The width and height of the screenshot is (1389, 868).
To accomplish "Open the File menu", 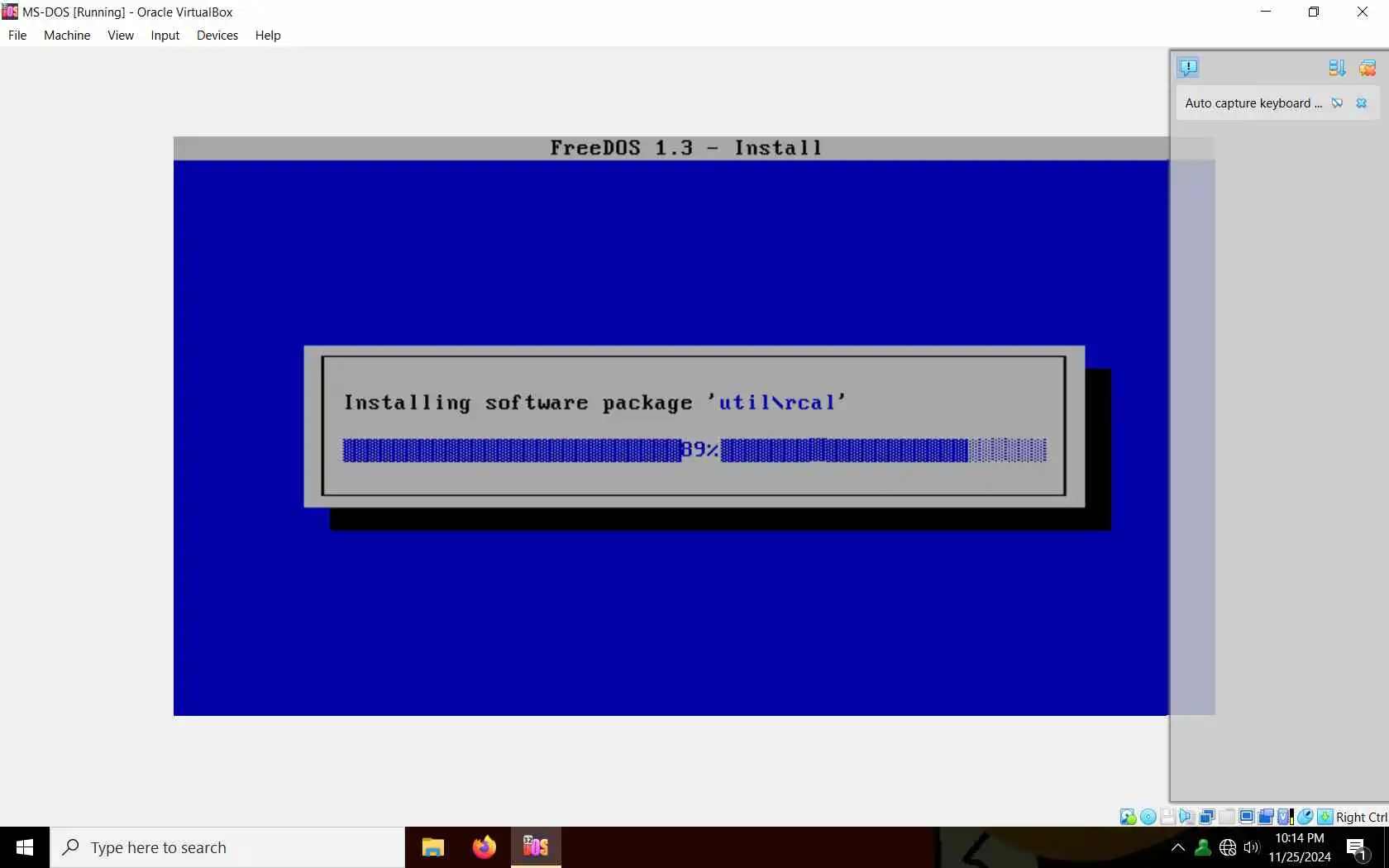I will point(17,36).
